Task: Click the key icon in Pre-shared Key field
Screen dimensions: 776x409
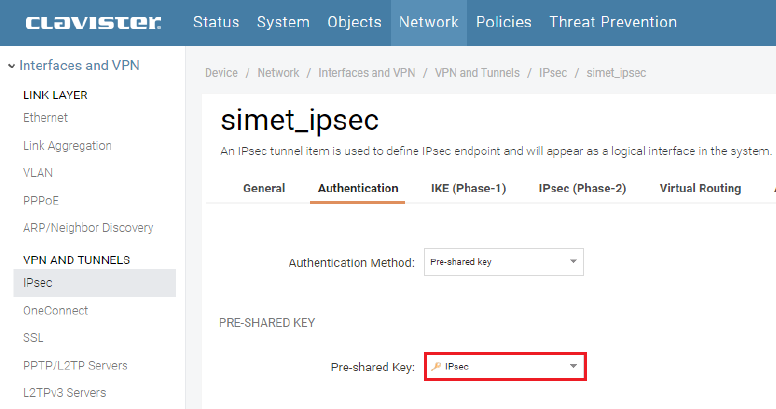Action: coord(436,367)
